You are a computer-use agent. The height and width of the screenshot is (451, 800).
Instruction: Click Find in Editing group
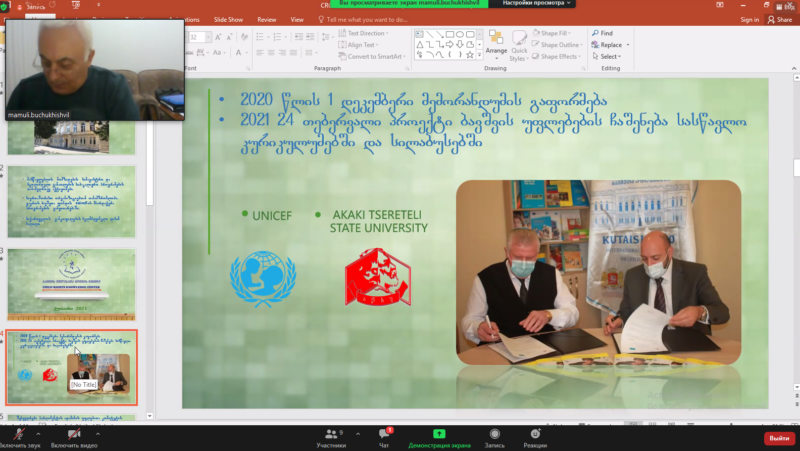coord(602,33)
